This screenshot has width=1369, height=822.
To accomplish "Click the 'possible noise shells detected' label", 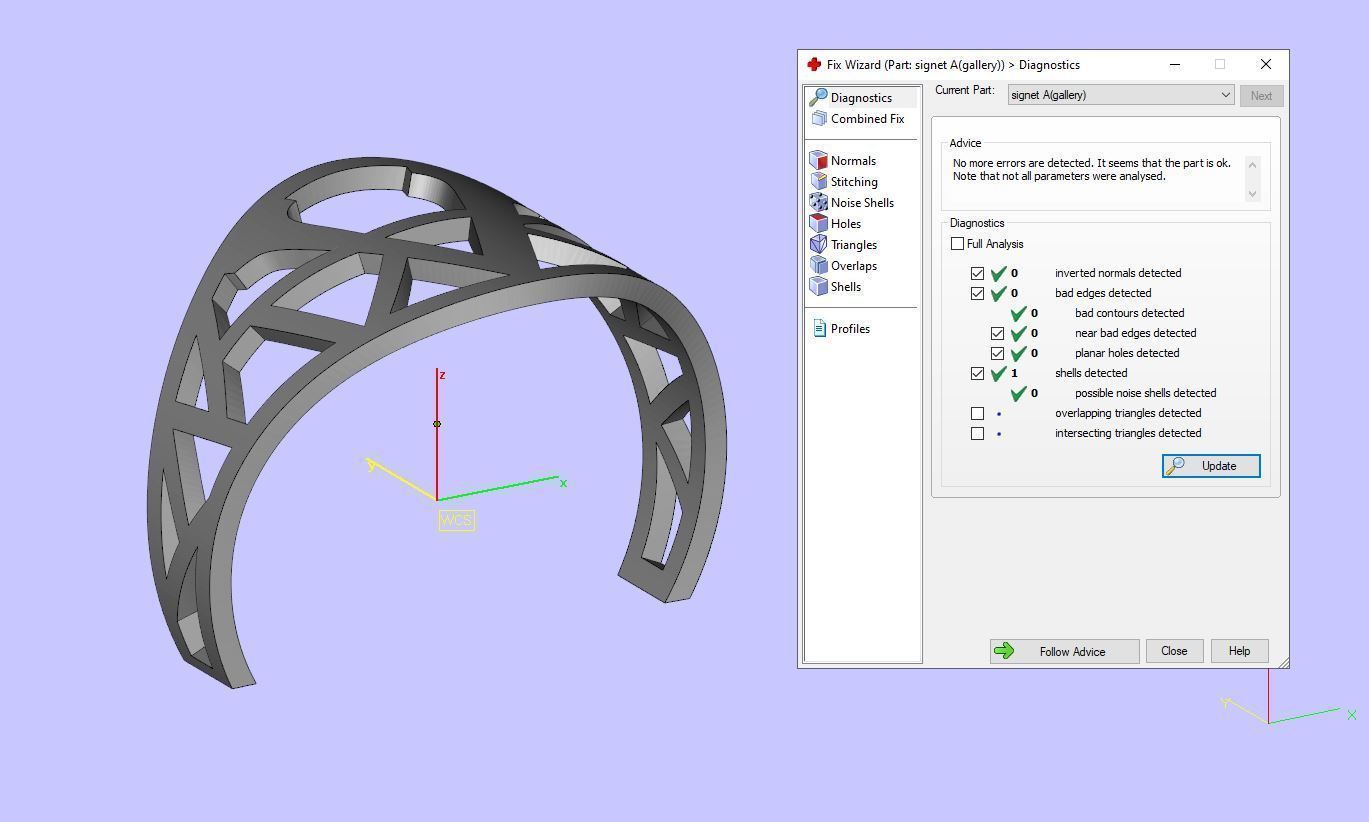I will click(x=1145, y=393).
